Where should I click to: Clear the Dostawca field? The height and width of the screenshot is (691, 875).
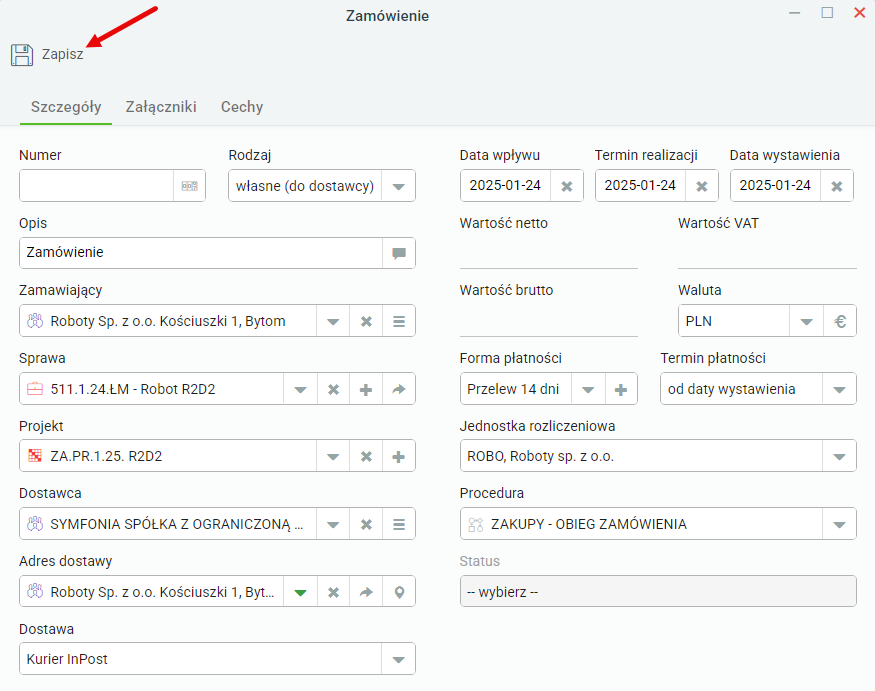pos(366,524)
